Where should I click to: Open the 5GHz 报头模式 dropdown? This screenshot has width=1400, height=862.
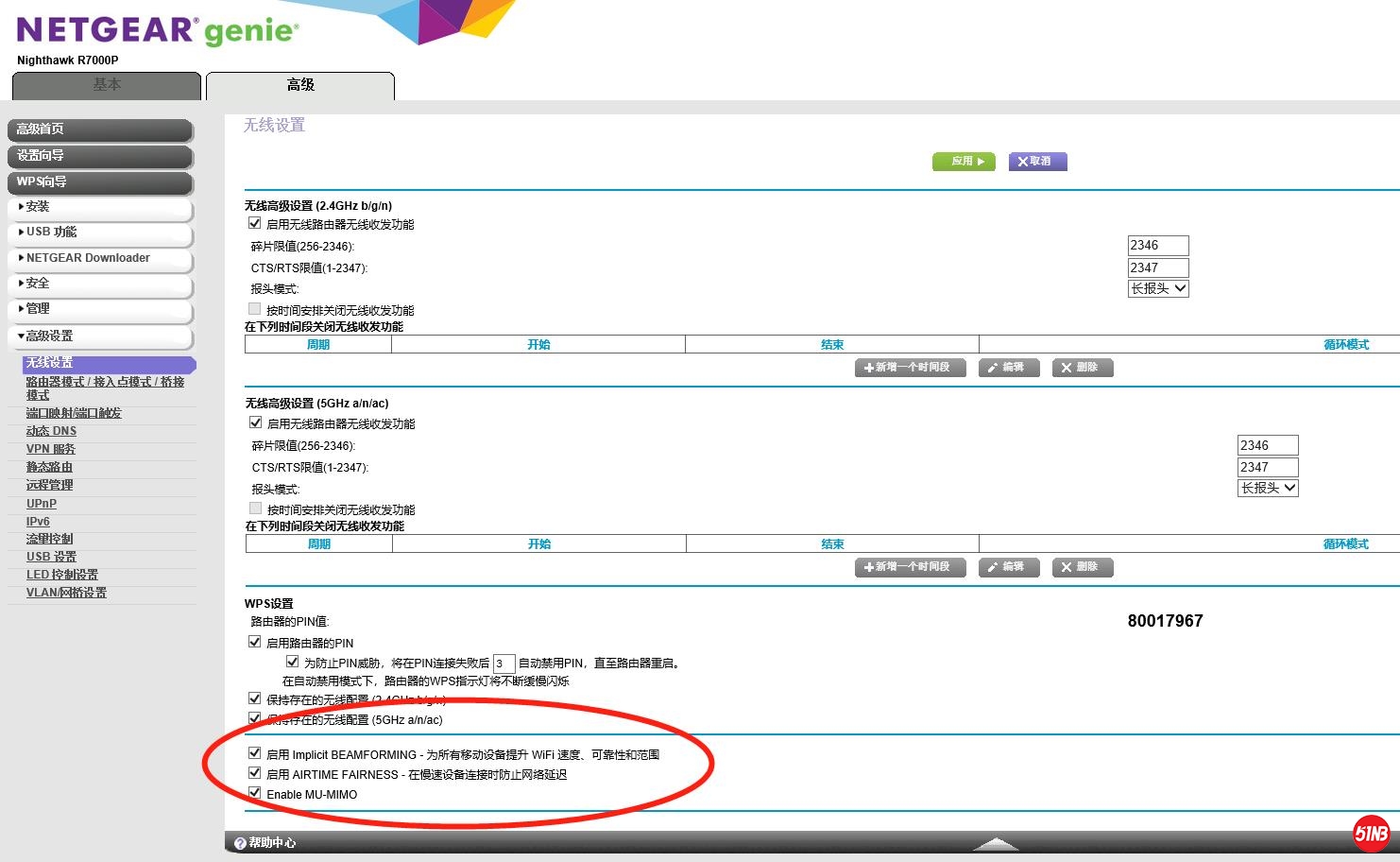1268,488
